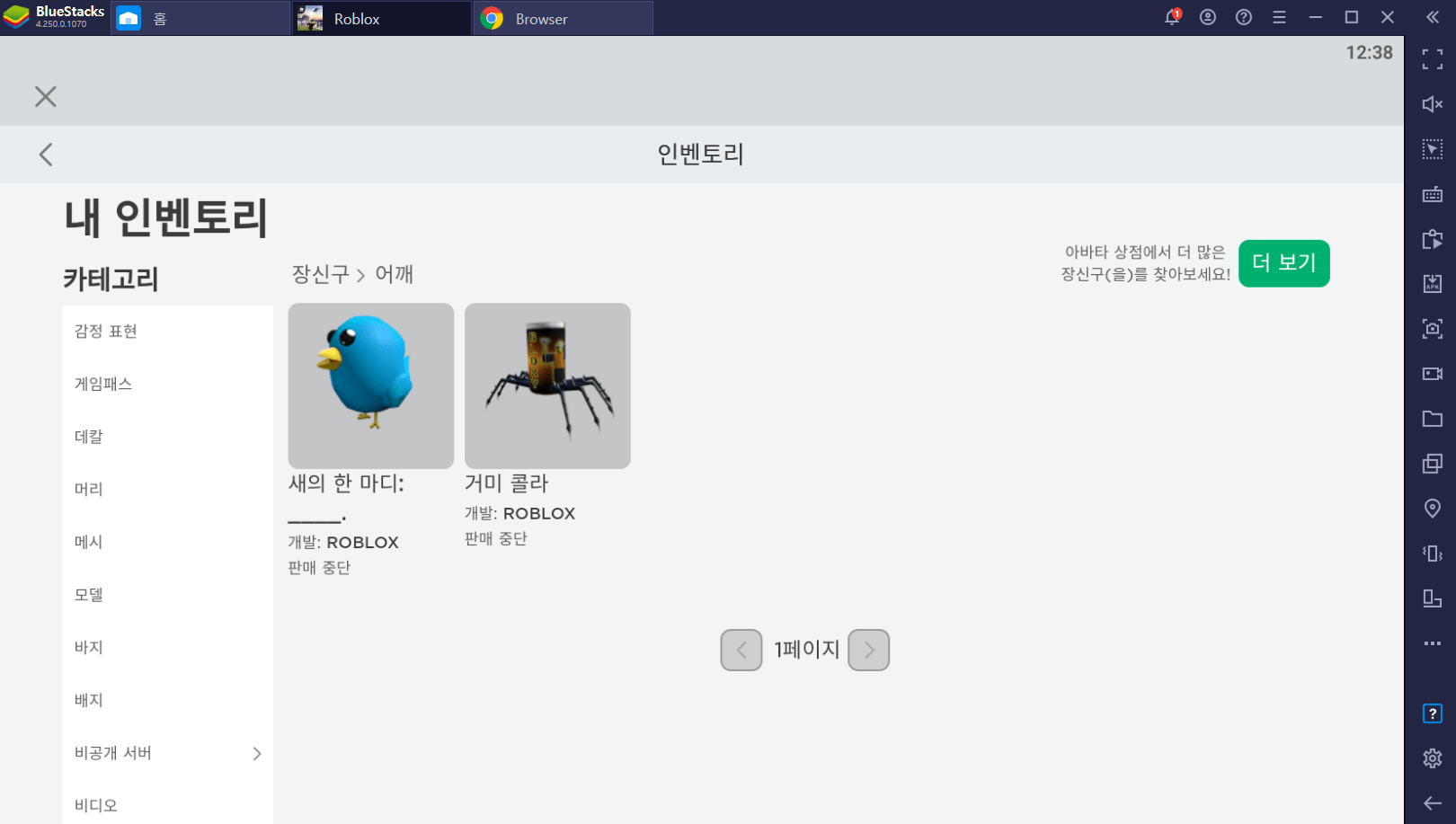Select 메시 category
Viewport: 1456px width, 824px height.
click(167, 543)
